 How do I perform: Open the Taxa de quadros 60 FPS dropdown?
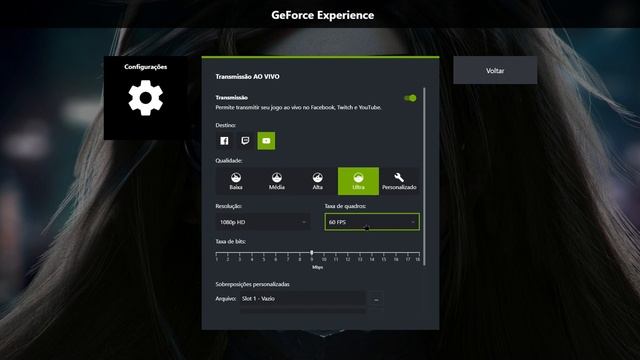[x=372, y=222]
